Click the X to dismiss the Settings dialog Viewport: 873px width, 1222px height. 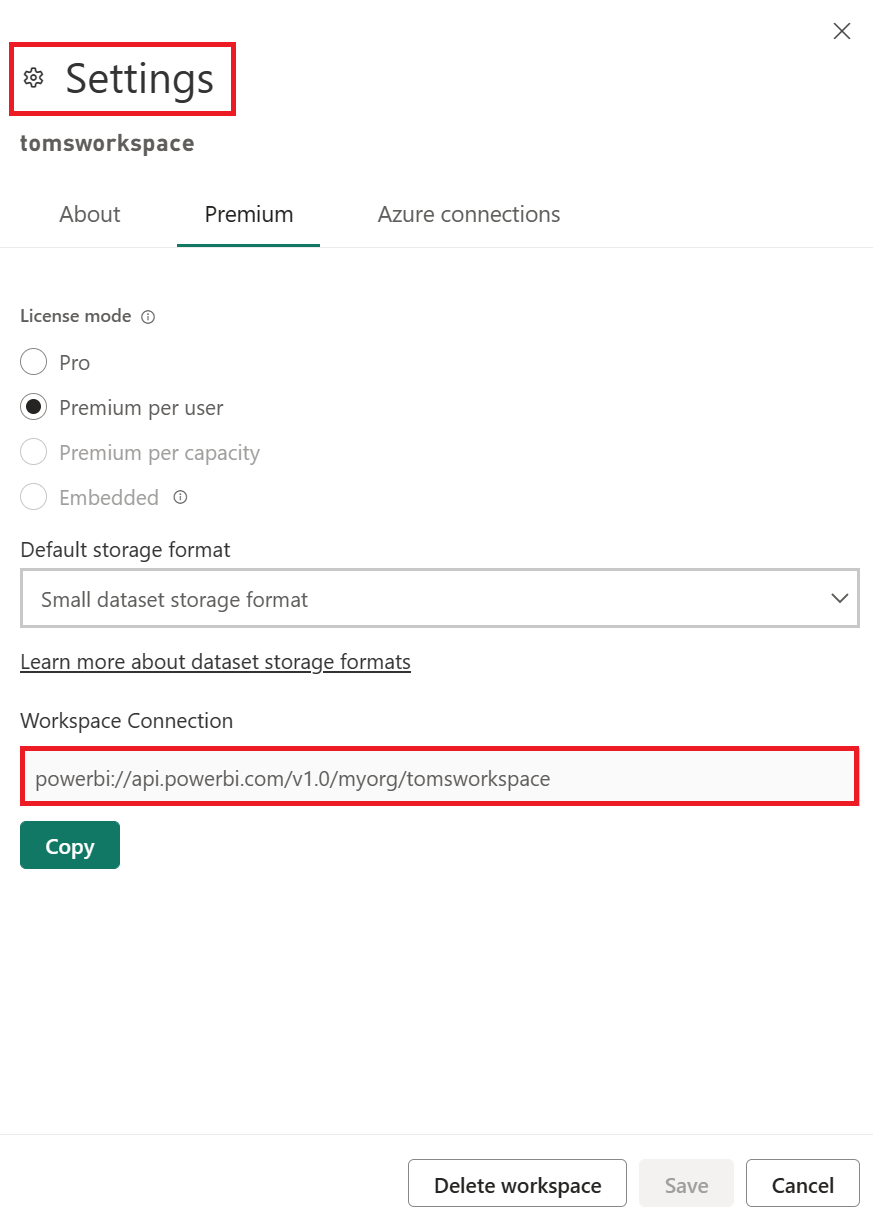(841, 31)
